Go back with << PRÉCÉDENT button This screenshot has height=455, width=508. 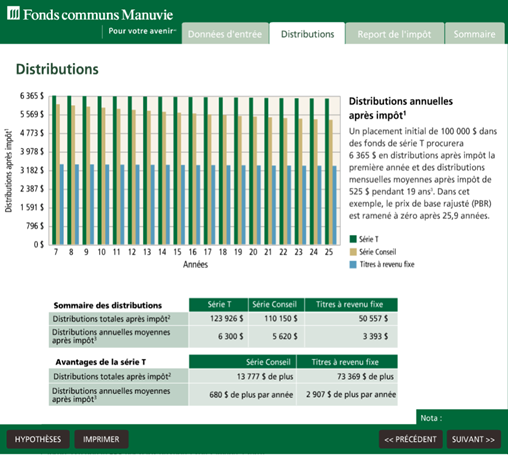coord(410,439)
